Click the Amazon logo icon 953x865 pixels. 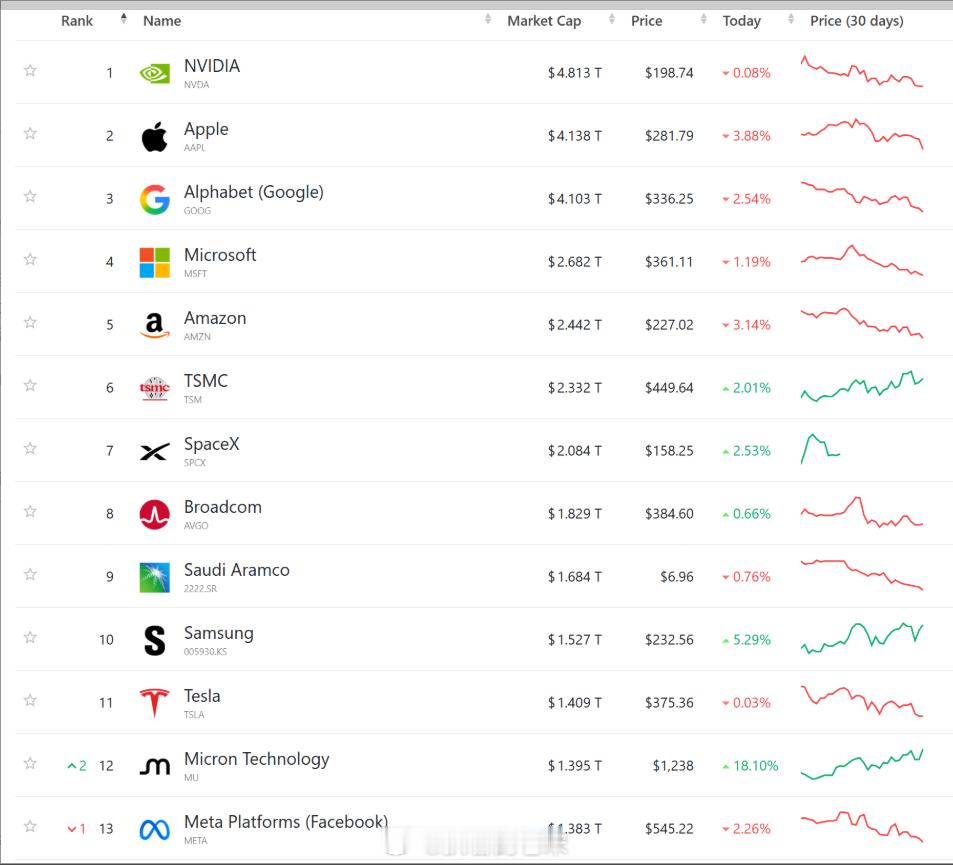[x=154, y=325]
